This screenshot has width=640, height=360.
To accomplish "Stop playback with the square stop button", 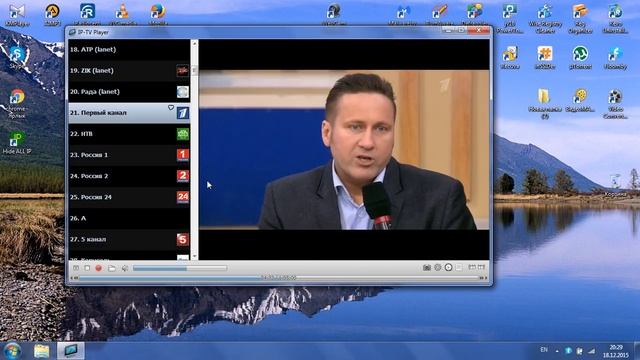I will [87, 268].
